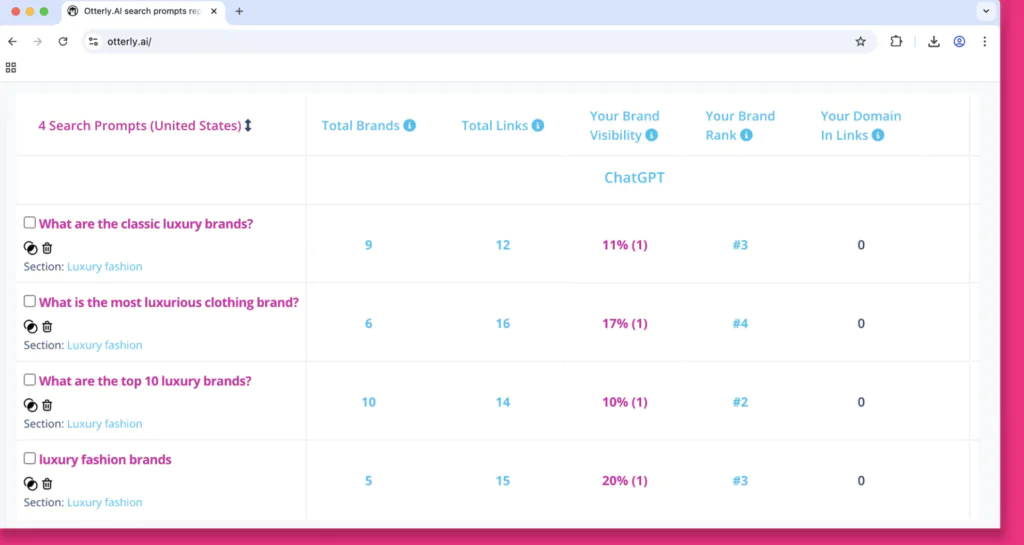This screenshot has height=545, width=1024.
Task: Click total links value 12
Action: [x=502, y=245]
